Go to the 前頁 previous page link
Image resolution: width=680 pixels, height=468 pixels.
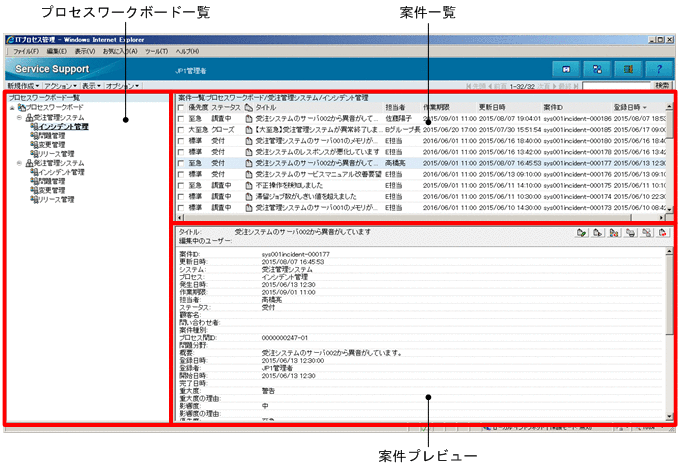[x=498, y=86]
